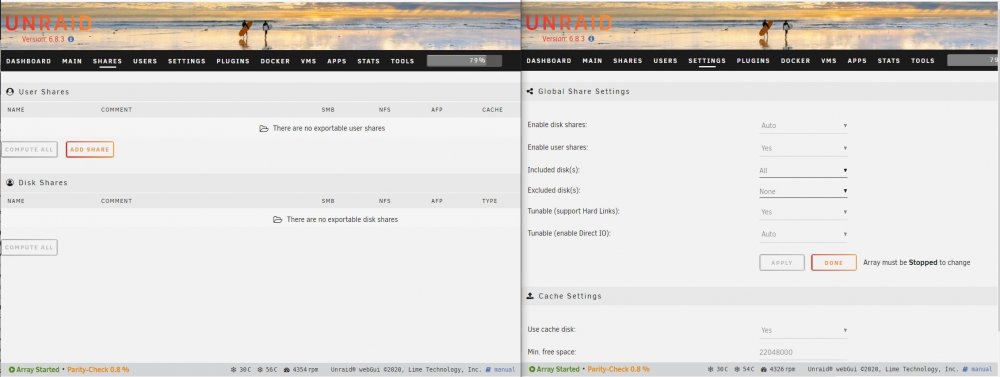Click Cache column header in User Shares
Viewport: 1000px width, 377px height.
point(492,110)
